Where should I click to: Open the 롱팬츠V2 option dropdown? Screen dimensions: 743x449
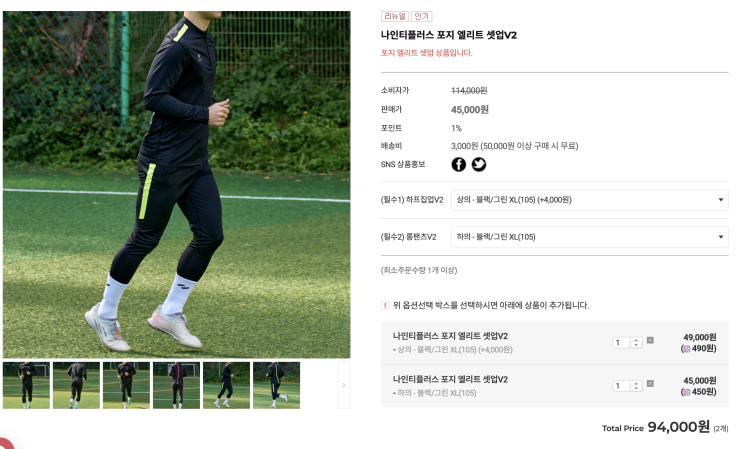[x=589, y=237]
